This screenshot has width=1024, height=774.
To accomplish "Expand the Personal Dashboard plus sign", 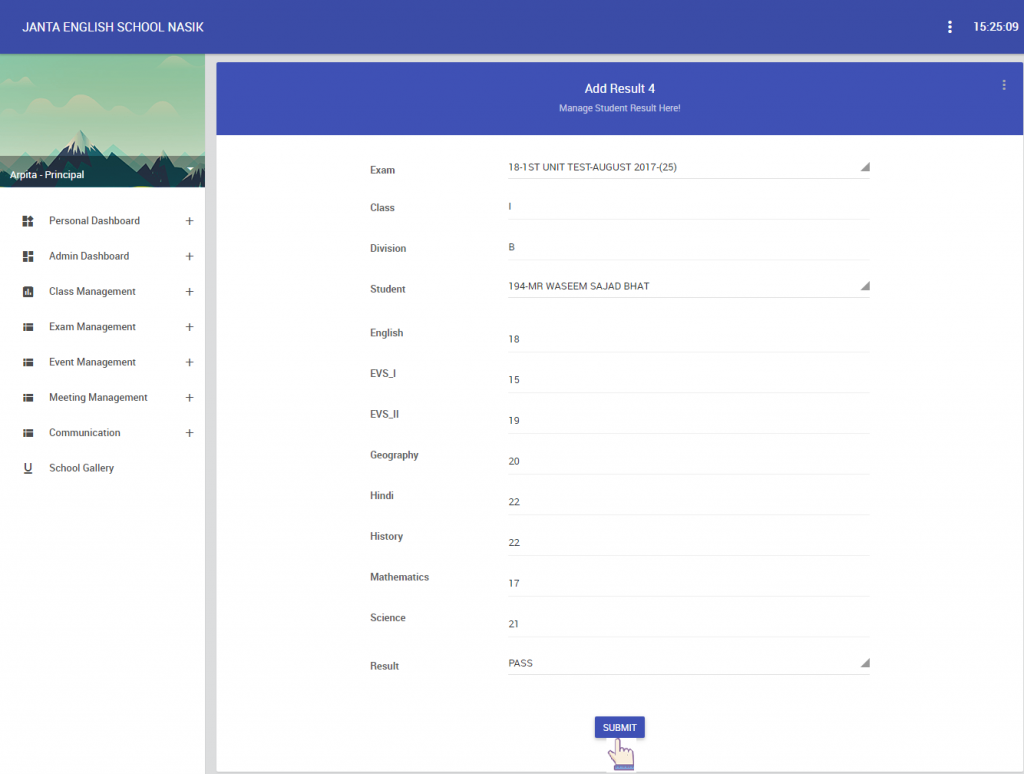I will tap(189, 221).
